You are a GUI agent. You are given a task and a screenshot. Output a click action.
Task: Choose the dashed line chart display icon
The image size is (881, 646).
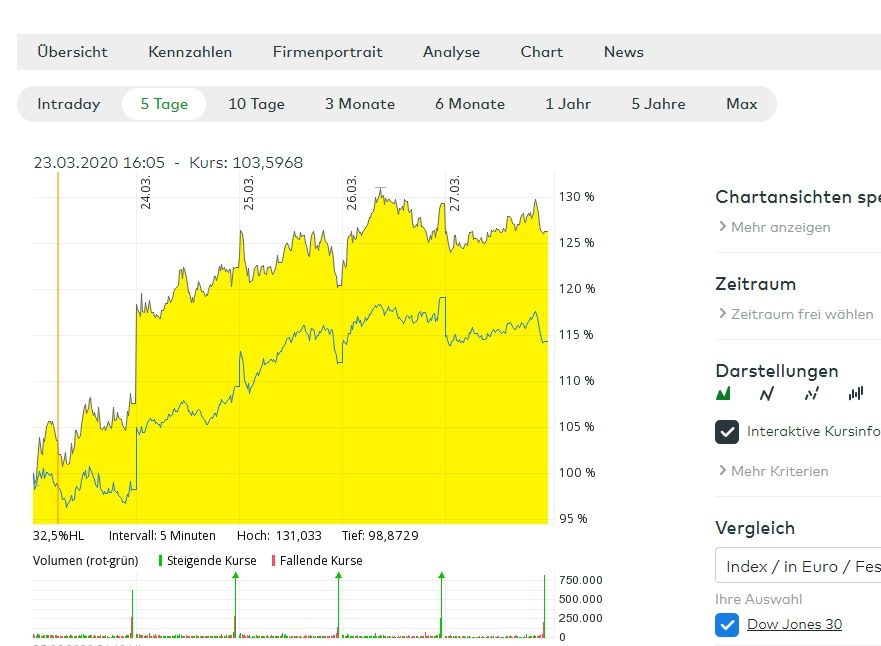click(811, 394)
